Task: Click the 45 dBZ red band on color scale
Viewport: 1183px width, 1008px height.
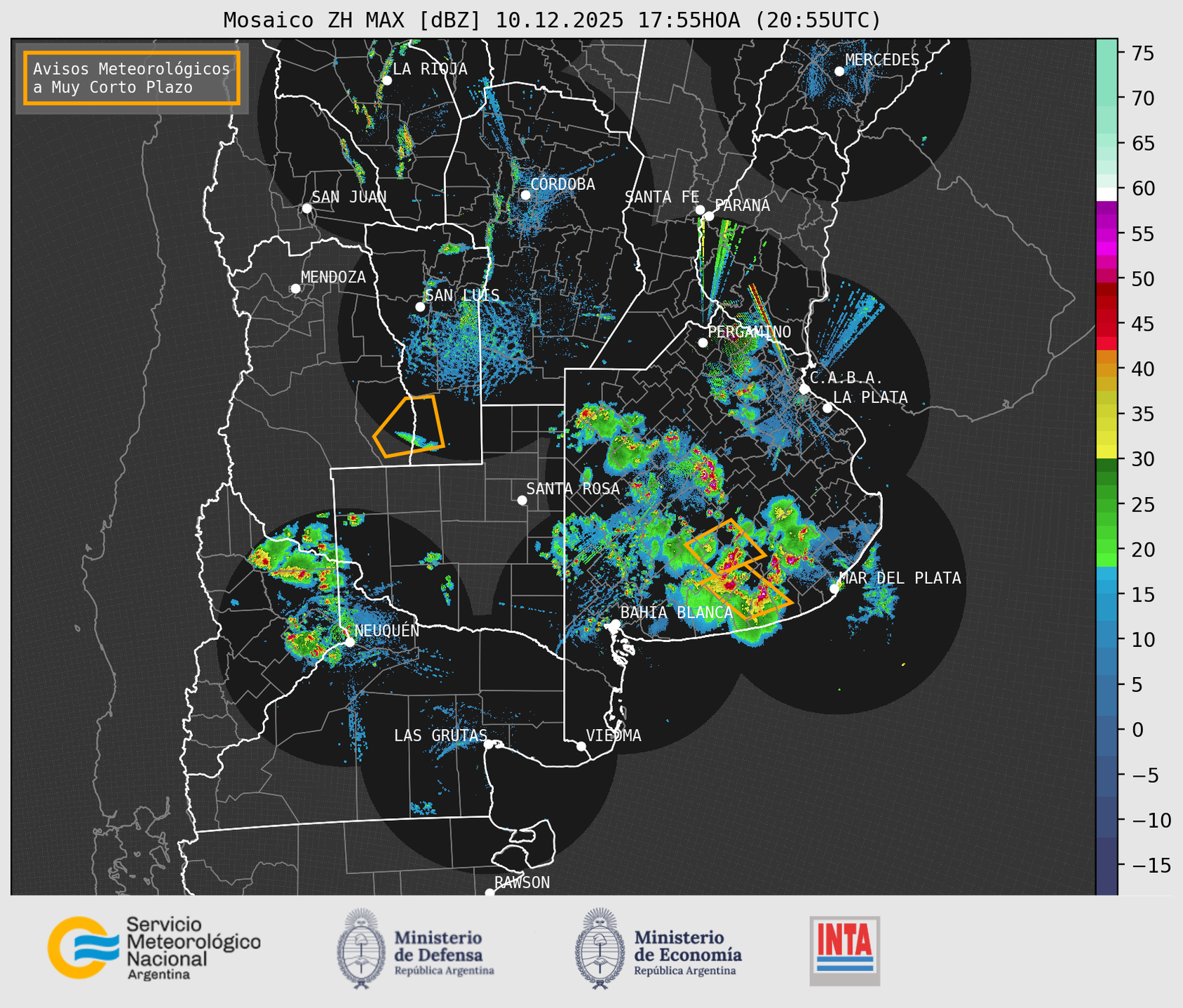Action: point(1107,322)
